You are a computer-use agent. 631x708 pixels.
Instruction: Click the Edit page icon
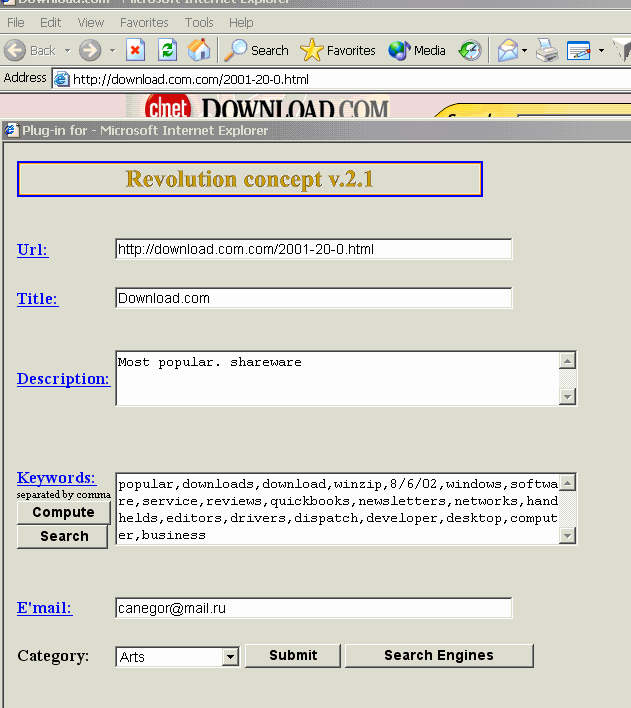[579, 50]
